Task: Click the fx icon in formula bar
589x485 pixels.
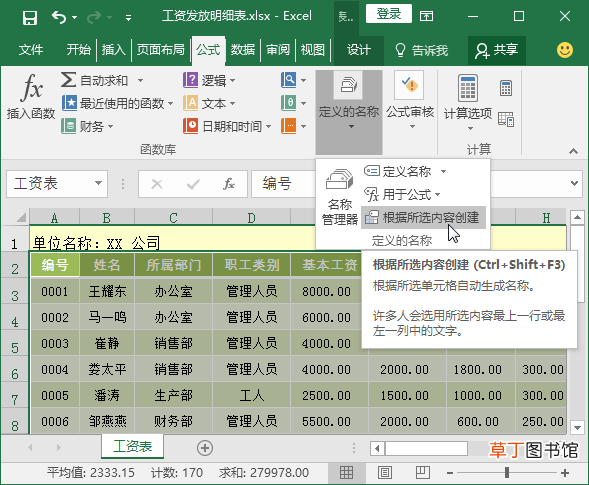Action: click(x=229, y=184)
